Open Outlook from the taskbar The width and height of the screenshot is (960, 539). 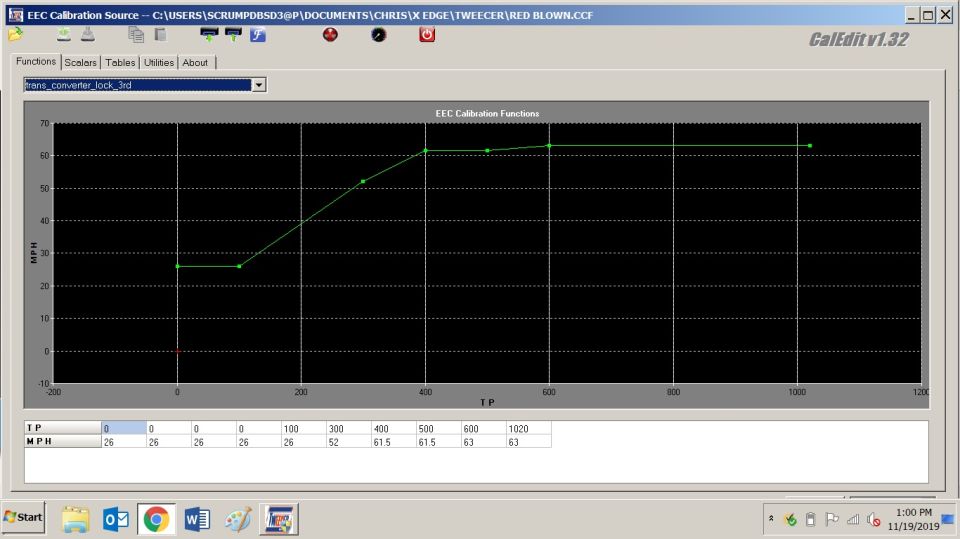click(116, 520)
